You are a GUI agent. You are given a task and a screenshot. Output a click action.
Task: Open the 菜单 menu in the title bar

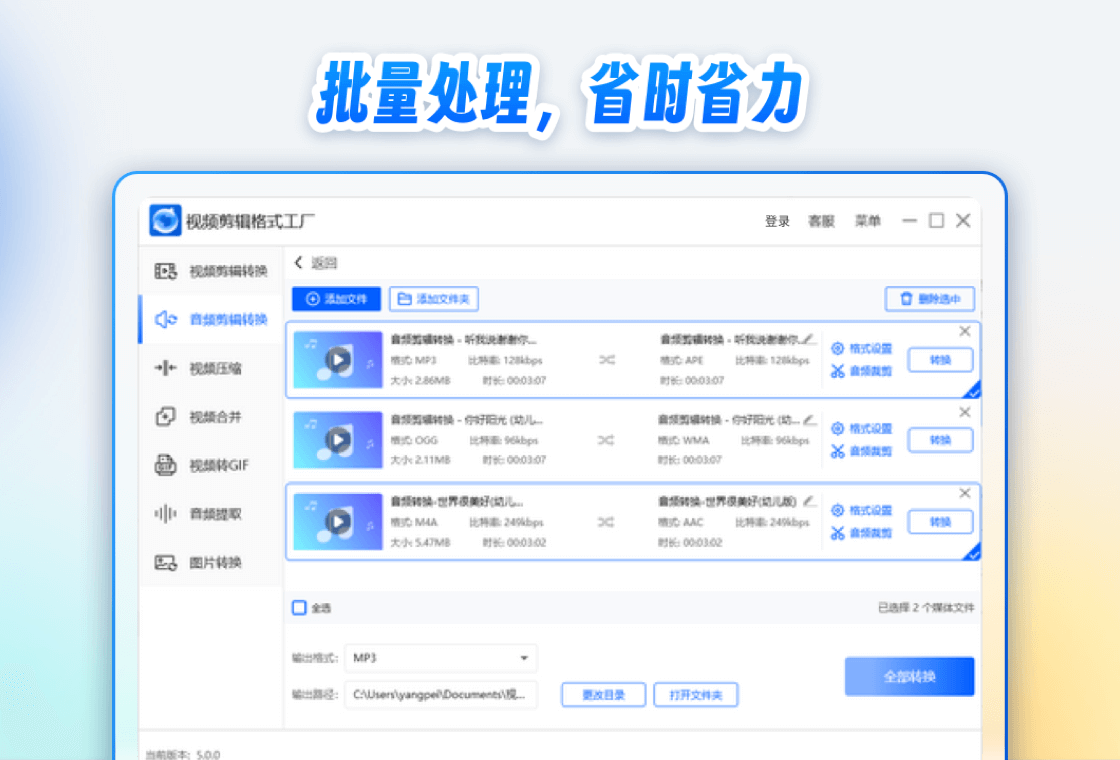click(x=868, y=221)
